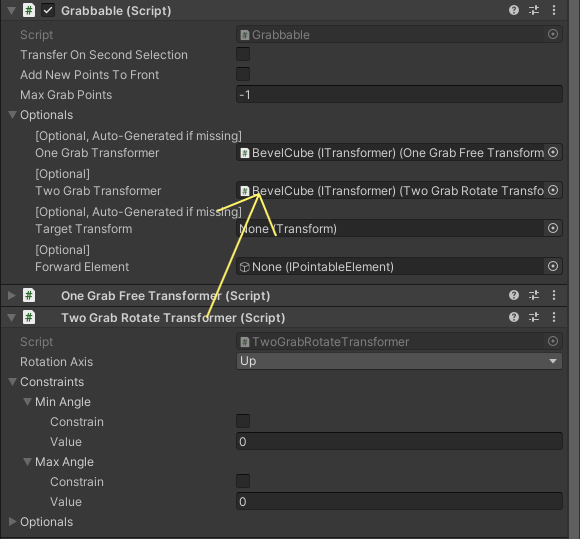Click Max Grab Points input field
The width and height of the screenshot is (580, 539).
(x=399, y=94)
